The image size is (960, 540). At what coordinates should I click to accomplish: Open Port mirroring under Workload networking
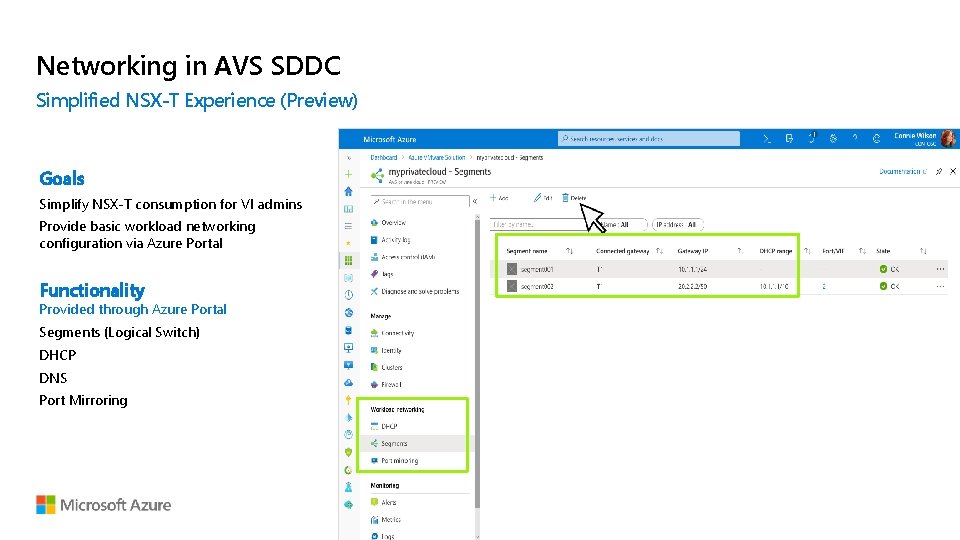(x=394, y=460)
